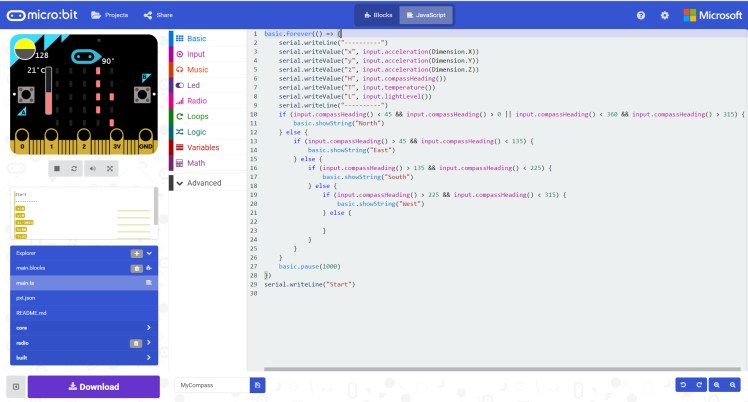Click basic.showString("North") code line
748x402 pixels.
tap(339, 123)
